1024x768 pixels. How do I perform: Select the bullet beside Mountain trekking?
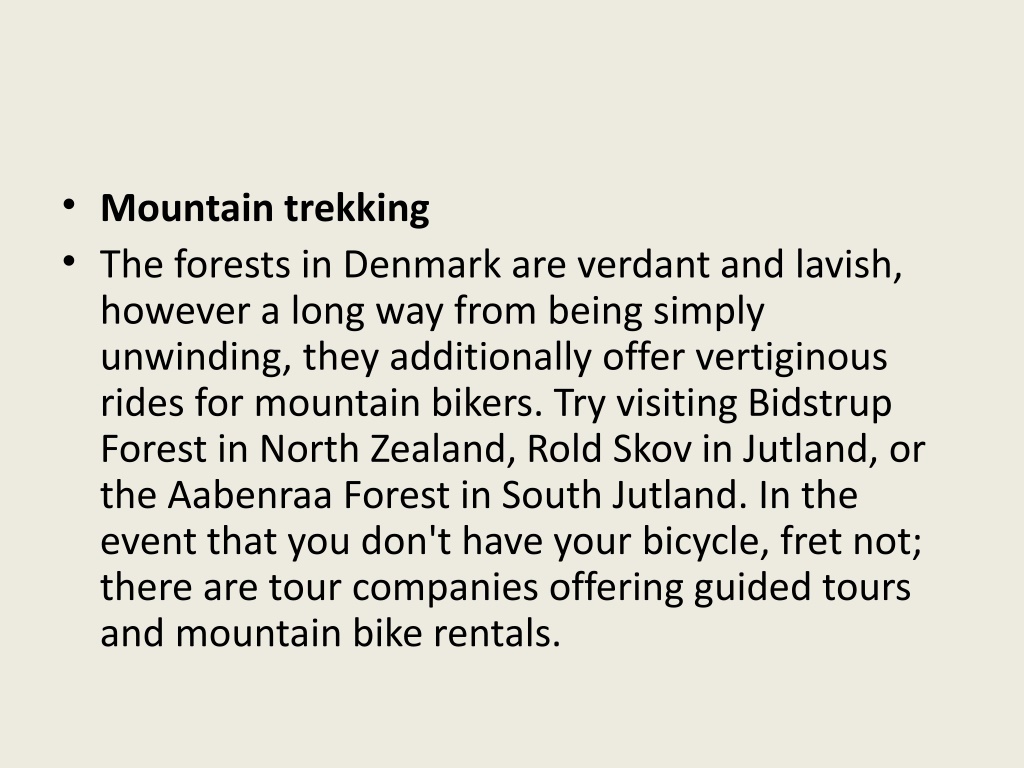69,206
